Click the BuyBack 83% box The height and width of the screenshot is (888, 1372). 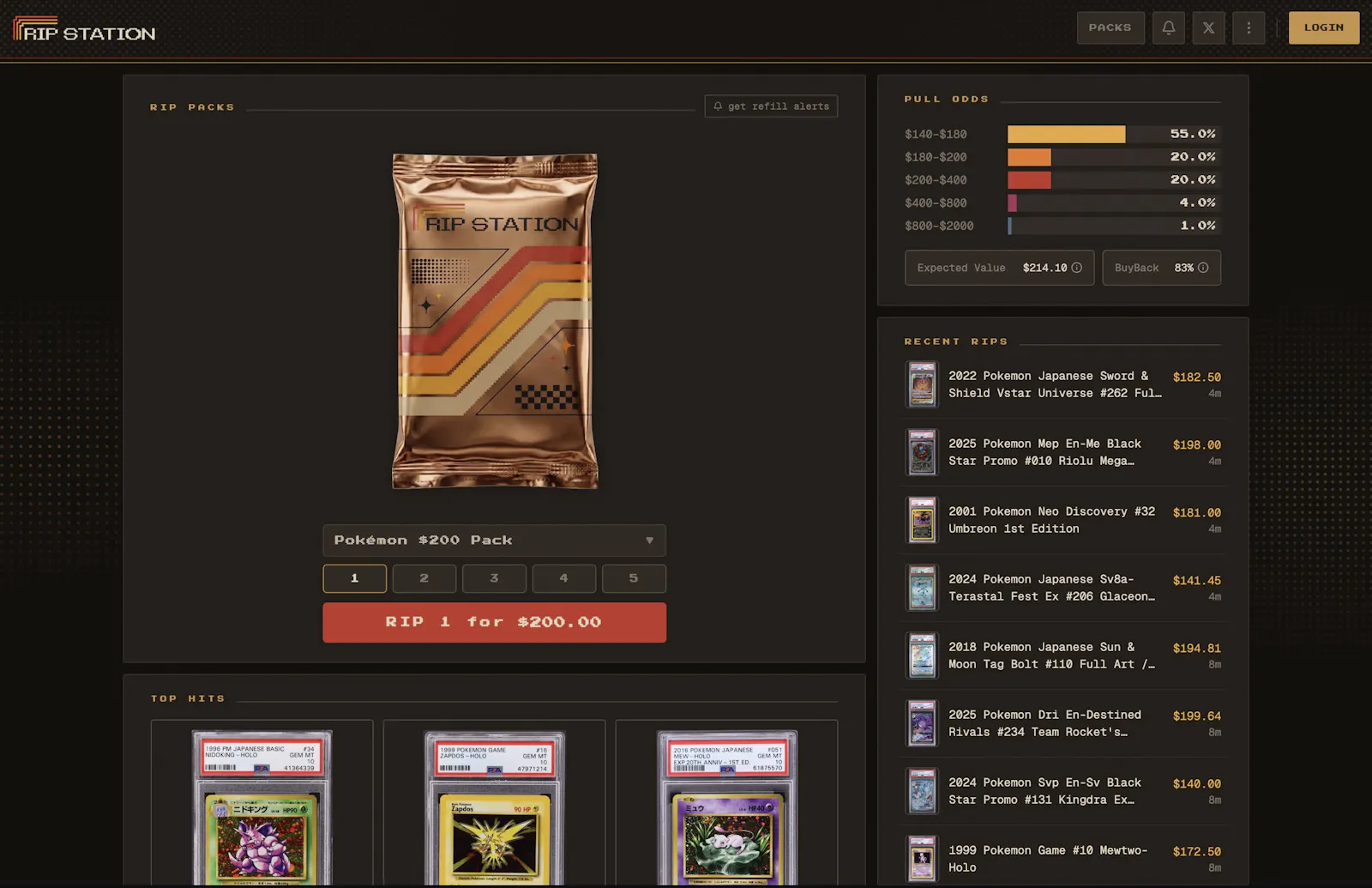(1161, 268)
